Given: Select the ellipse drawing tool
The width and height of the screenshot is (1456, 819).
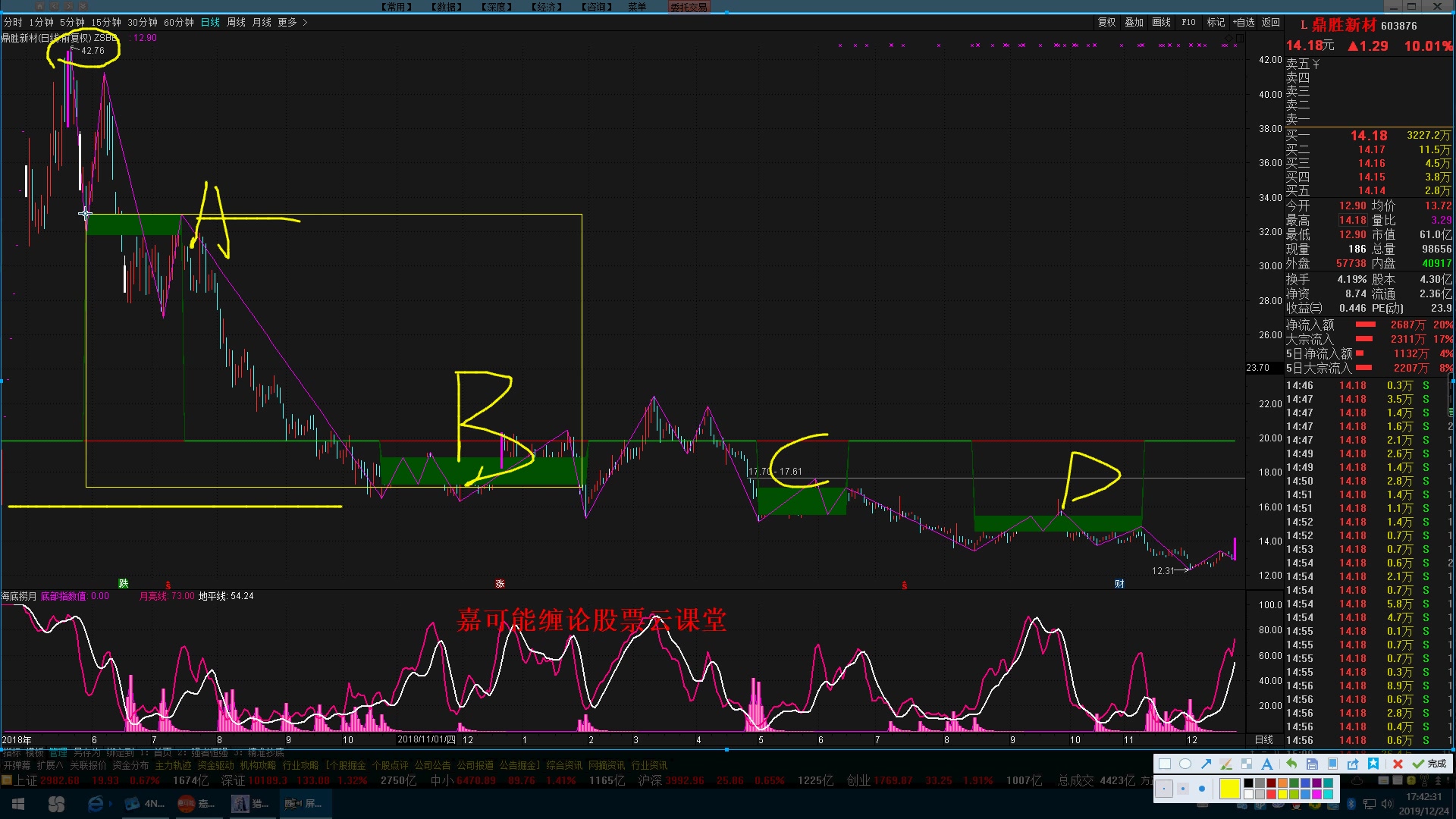Looking at the screenshot, I should pos(1185,764).
